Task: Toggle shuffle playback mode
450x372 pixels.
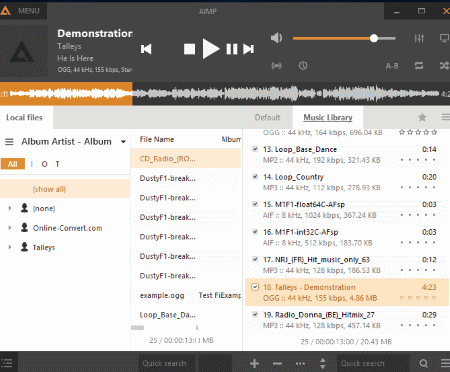Action: click(x=444, y=65)
